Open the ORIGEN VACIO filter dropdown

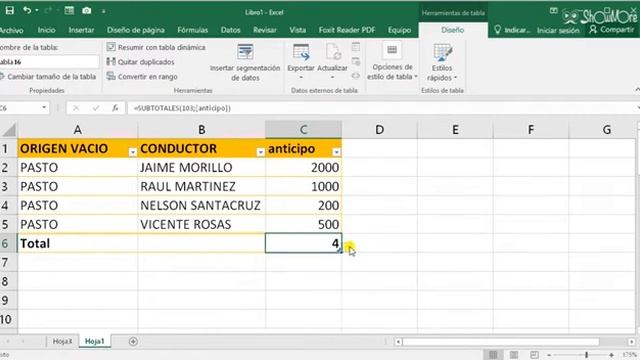click(132, 152)
